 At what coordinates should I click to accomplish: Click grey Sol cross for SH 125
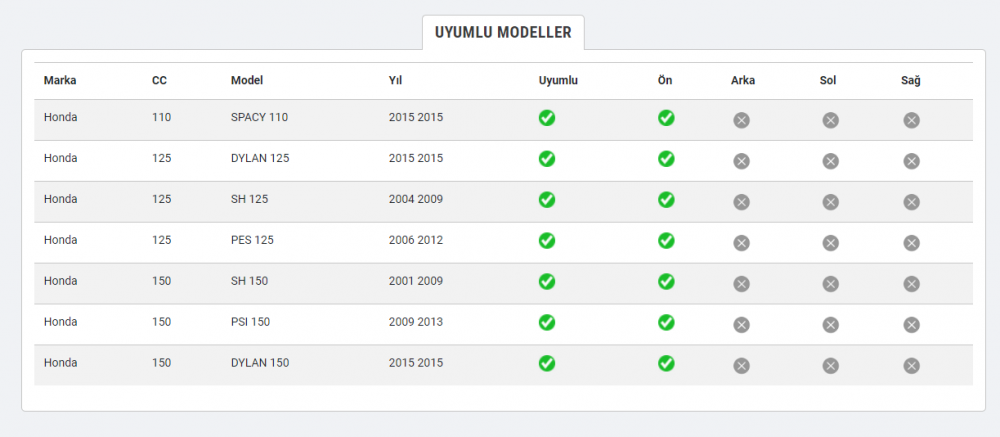tap(830, 202)
